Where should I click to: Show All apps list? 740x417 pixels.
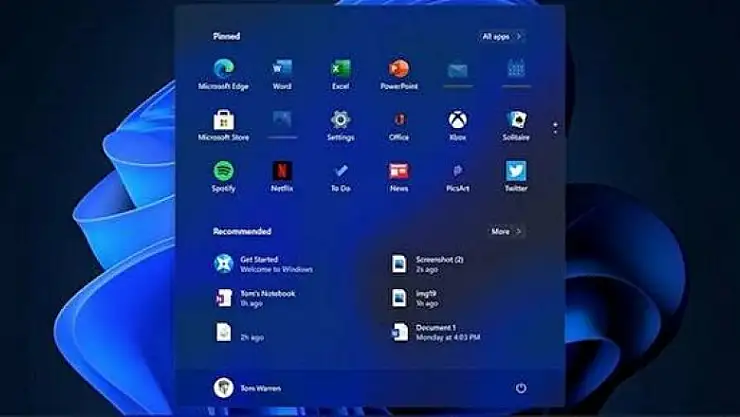click(502, 36)
